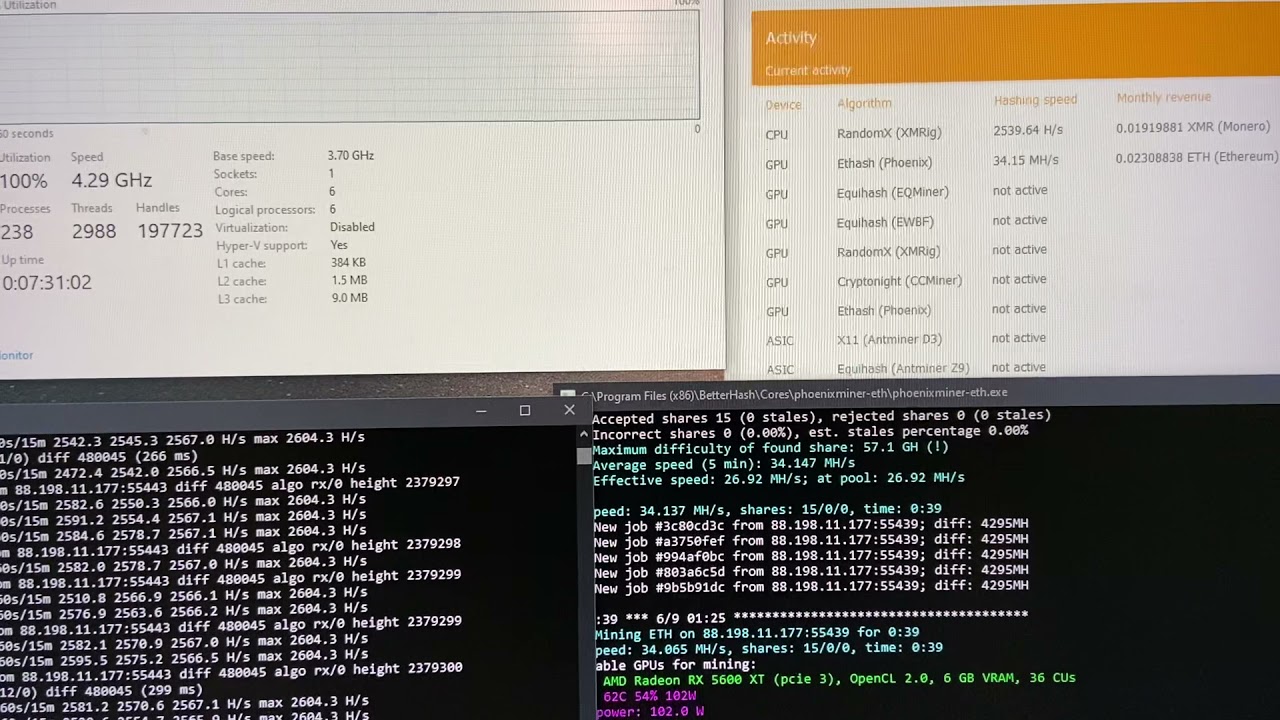Open the Resource Monitor link in Task Manager
1280x720 pixels.
tap(16, 355)
